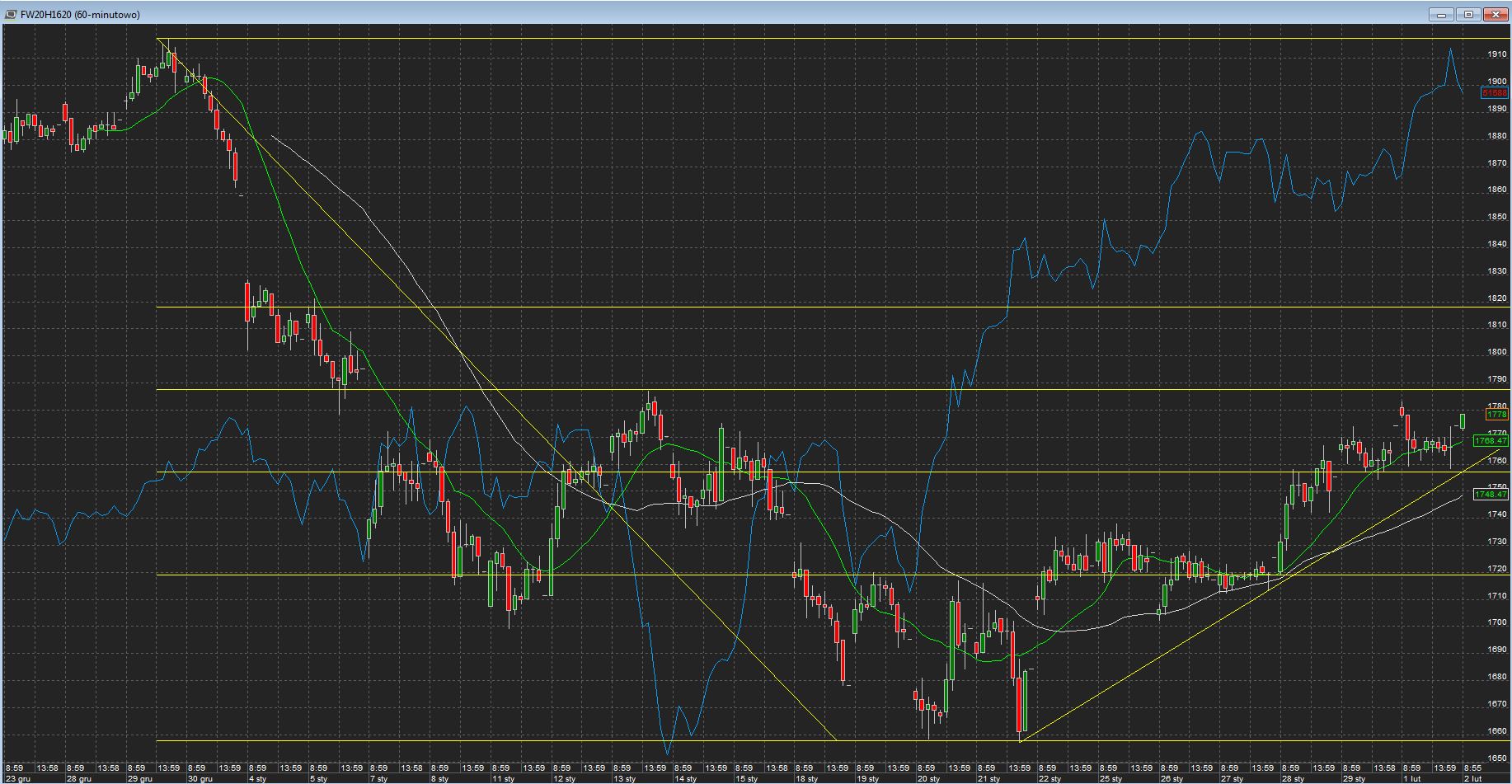Click the 8:55 time label
Screen dimensions: 1512x784
pyautogui.click(x=1472, y=768)
